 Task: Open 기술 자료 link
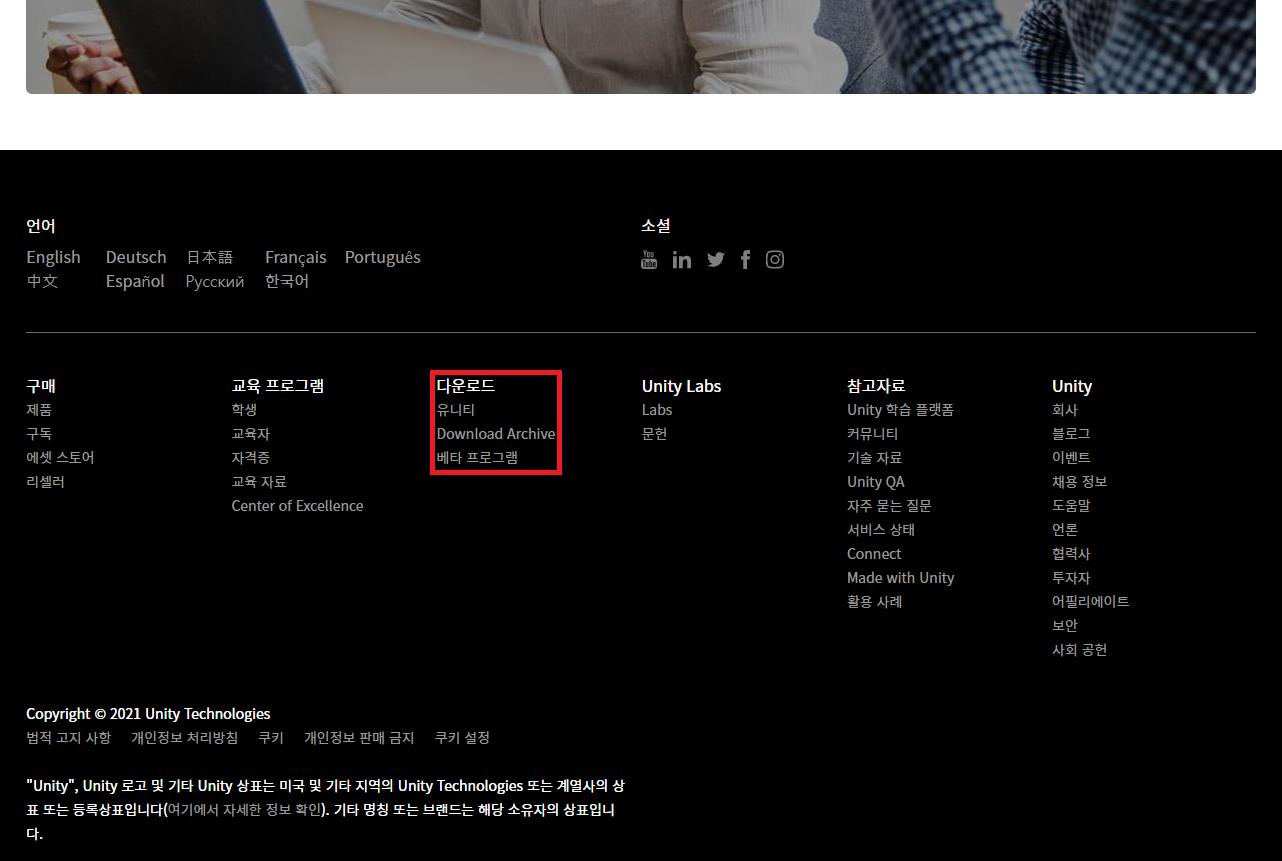874,458
